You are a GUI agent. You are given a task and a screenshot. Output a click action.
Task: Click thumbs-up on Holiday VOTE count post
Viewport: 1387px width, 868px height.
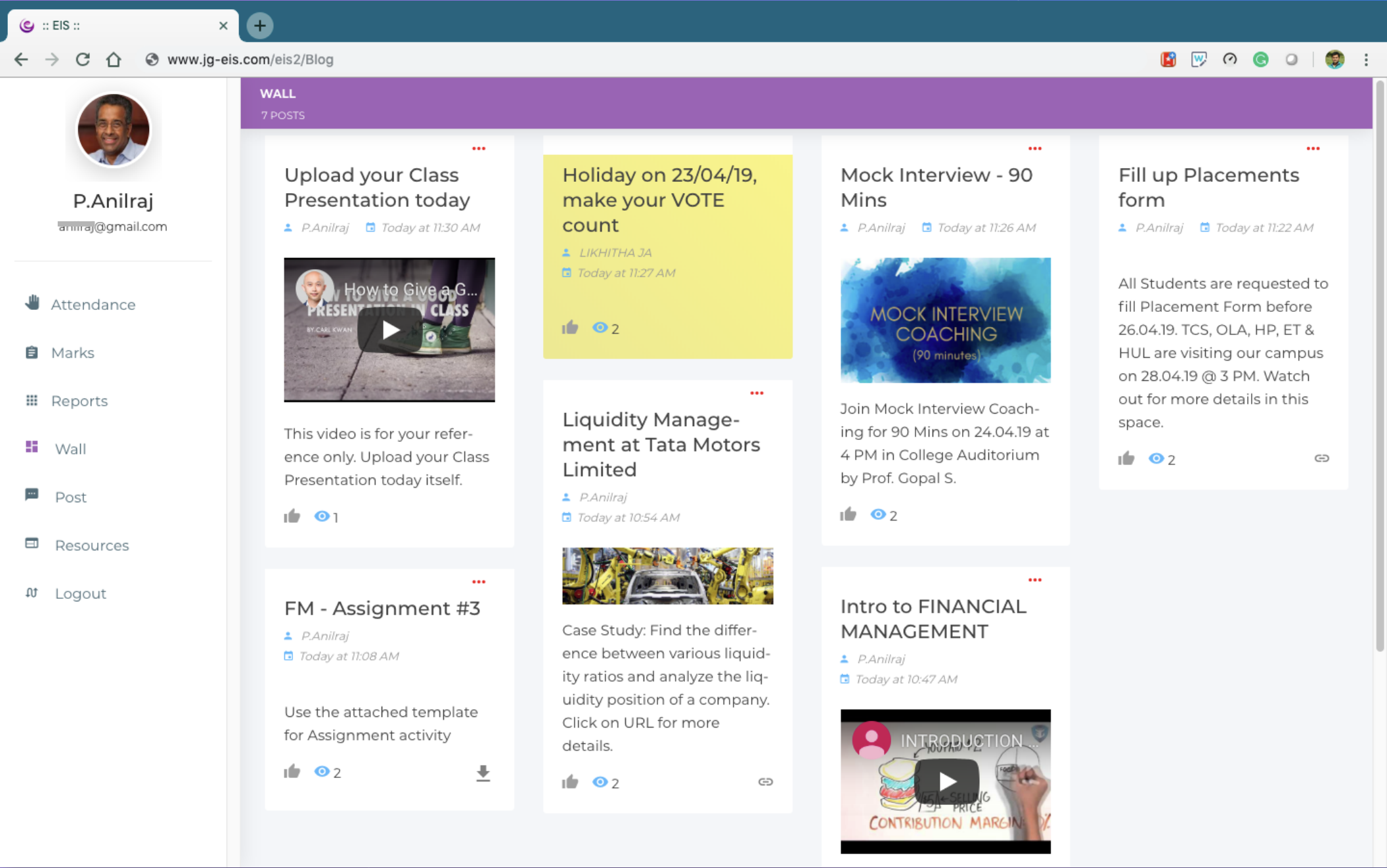pyautogui.click(x=570, y=327)
